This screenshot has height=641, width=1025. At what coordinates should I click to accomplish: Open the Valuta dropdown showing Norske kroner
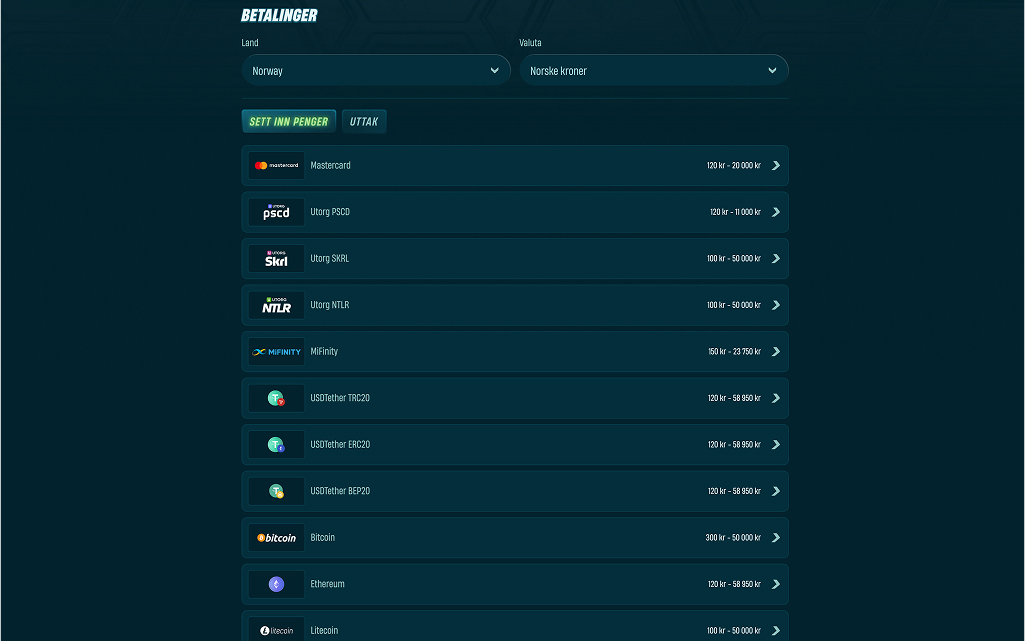tap(654, 71)
